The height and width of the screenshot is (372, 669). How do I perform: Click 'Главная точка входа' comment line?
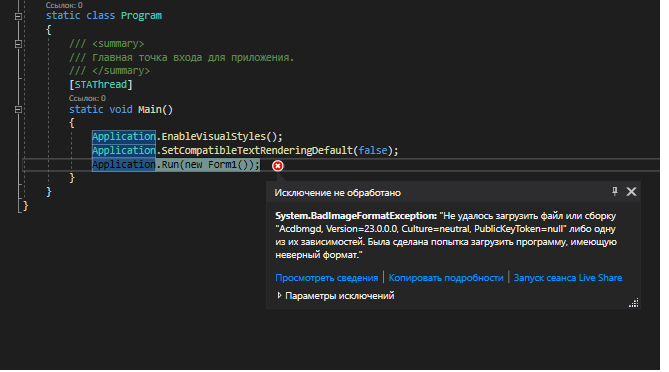[x=182, y=57]
